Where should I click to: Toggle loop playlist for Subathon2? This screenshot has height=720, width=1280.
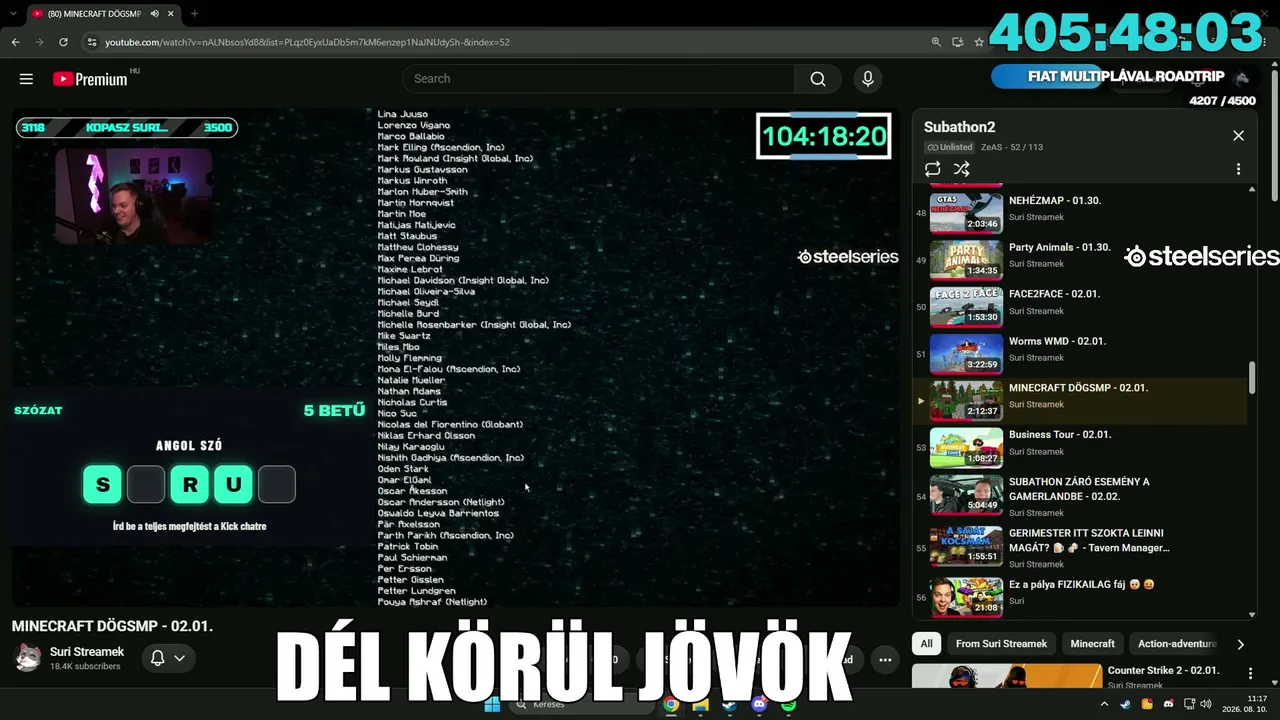point(933,169)
